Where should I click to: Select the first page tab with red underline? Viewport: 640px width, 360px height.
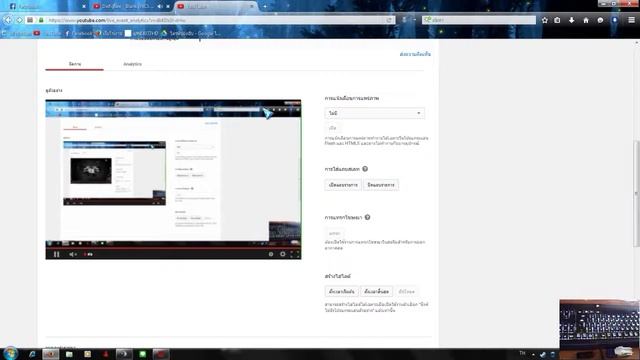click(75, 64)
